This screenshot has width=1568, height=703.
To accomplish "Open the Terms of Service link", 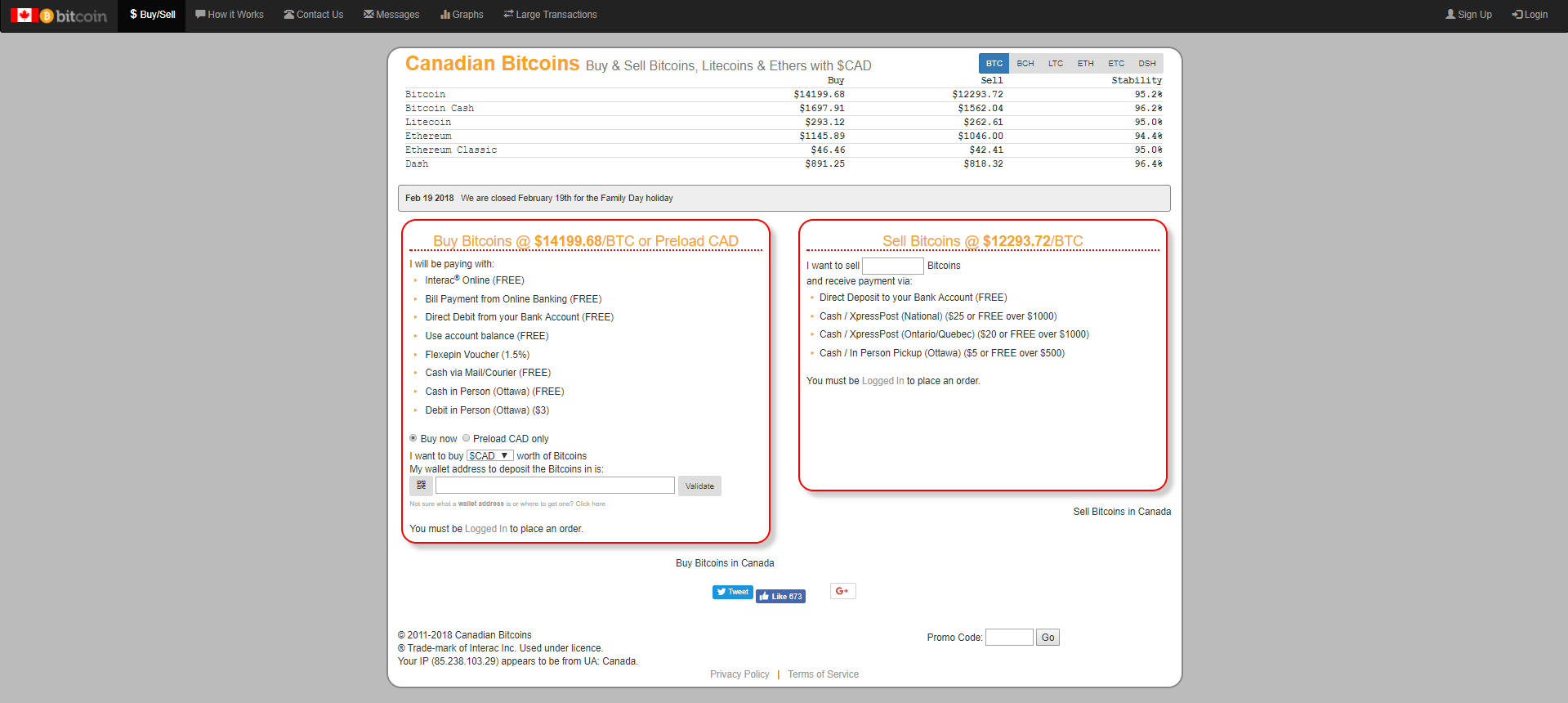I will pyautogui.click(x=823, y=674).
